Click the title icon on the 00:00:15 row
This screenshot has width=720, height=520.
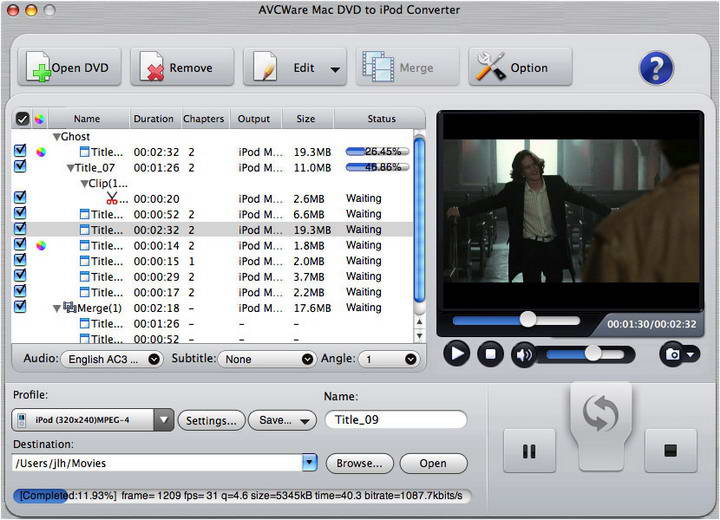point(84,261)
